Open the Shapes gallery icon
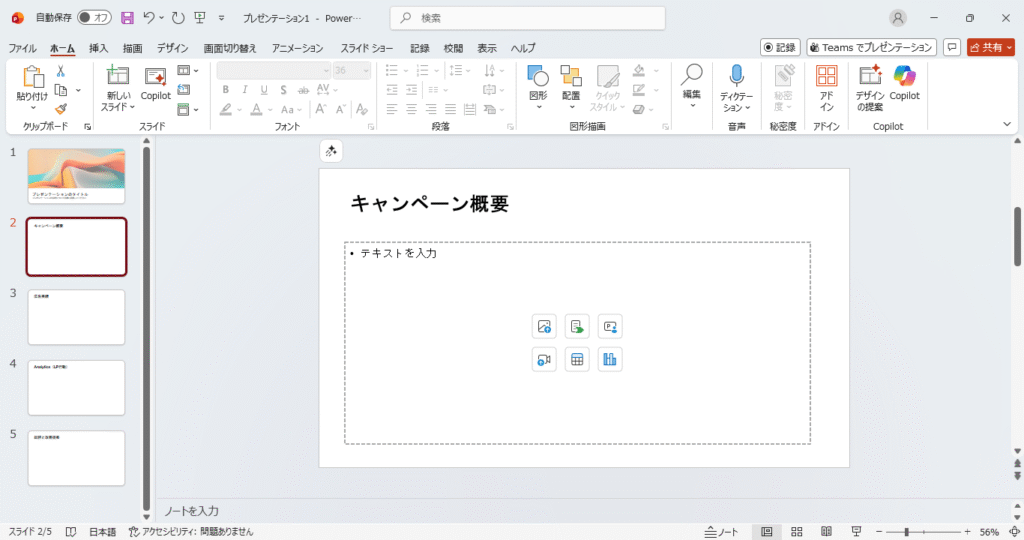 pos(538,77)
